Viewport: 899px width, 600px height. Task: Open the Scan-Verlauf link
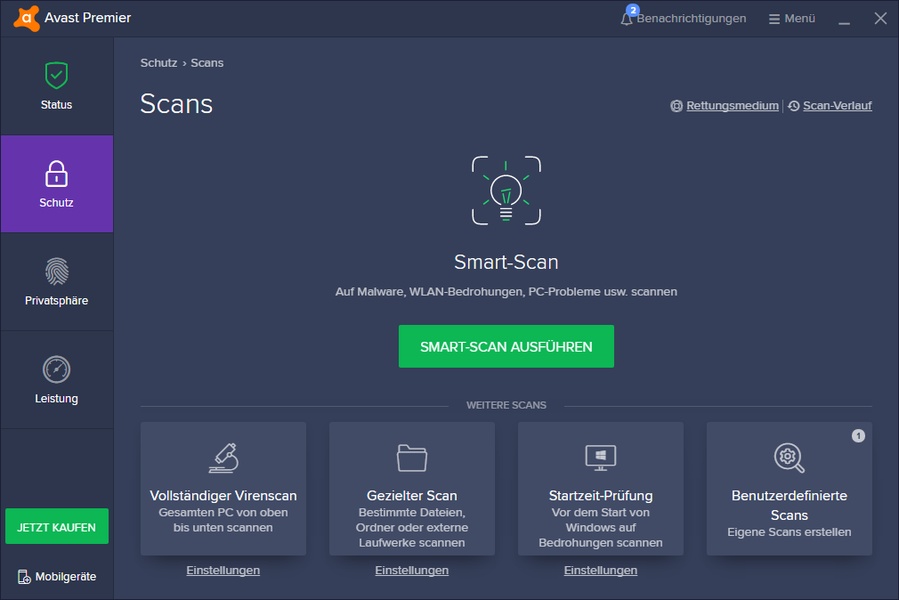click(x=837, y=106)
